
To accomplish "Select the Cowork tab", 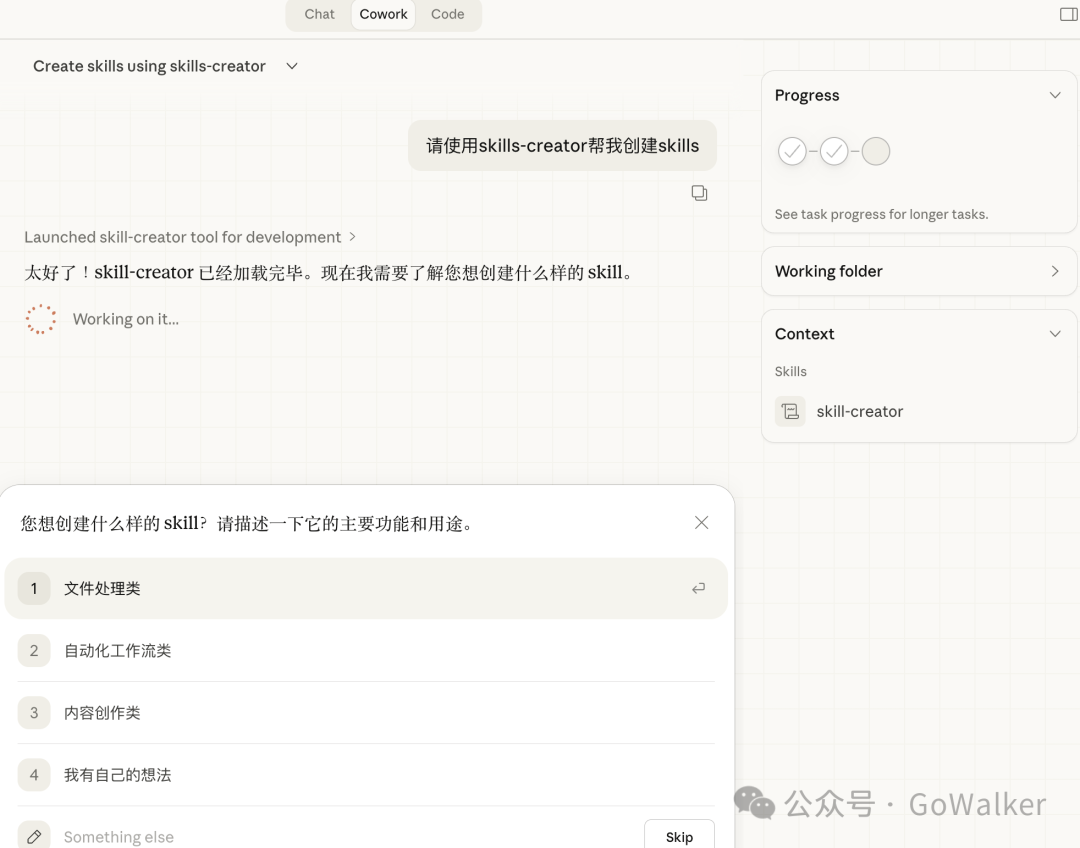I will pos(383,14).
